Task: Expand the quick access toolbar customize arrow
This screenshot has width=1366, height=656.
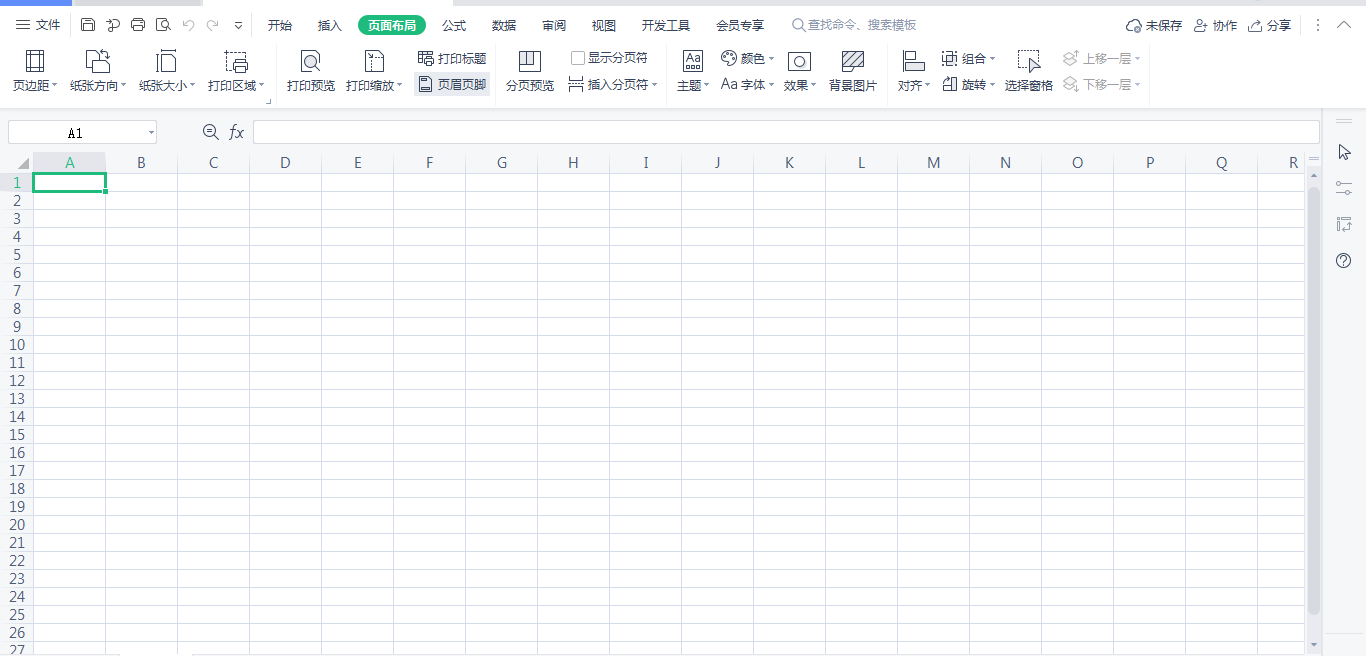Action: coord(238,25)
